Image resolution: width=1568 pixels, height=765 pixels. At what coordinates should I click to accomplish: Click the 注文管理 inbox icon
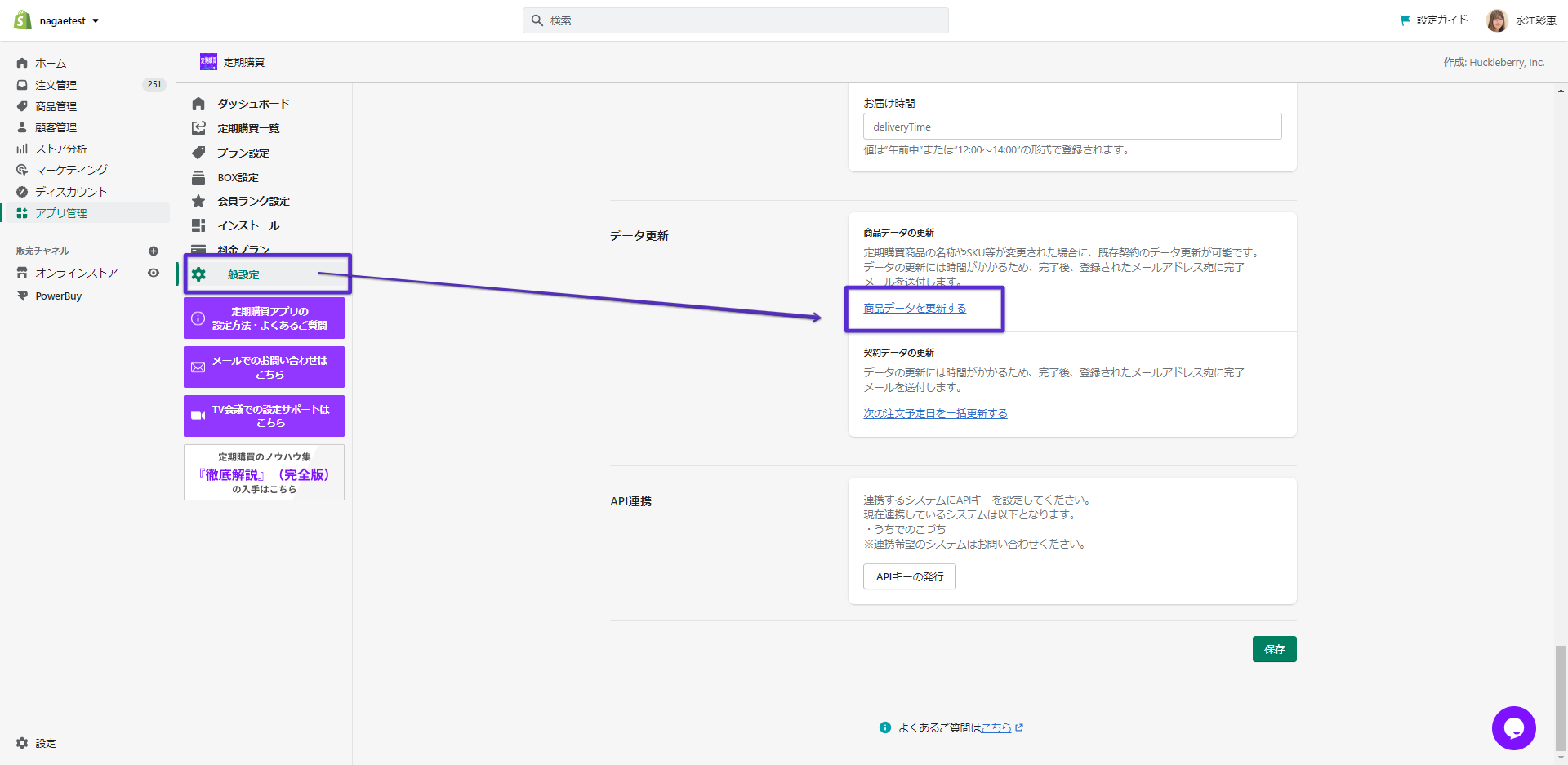coord(22,85)
